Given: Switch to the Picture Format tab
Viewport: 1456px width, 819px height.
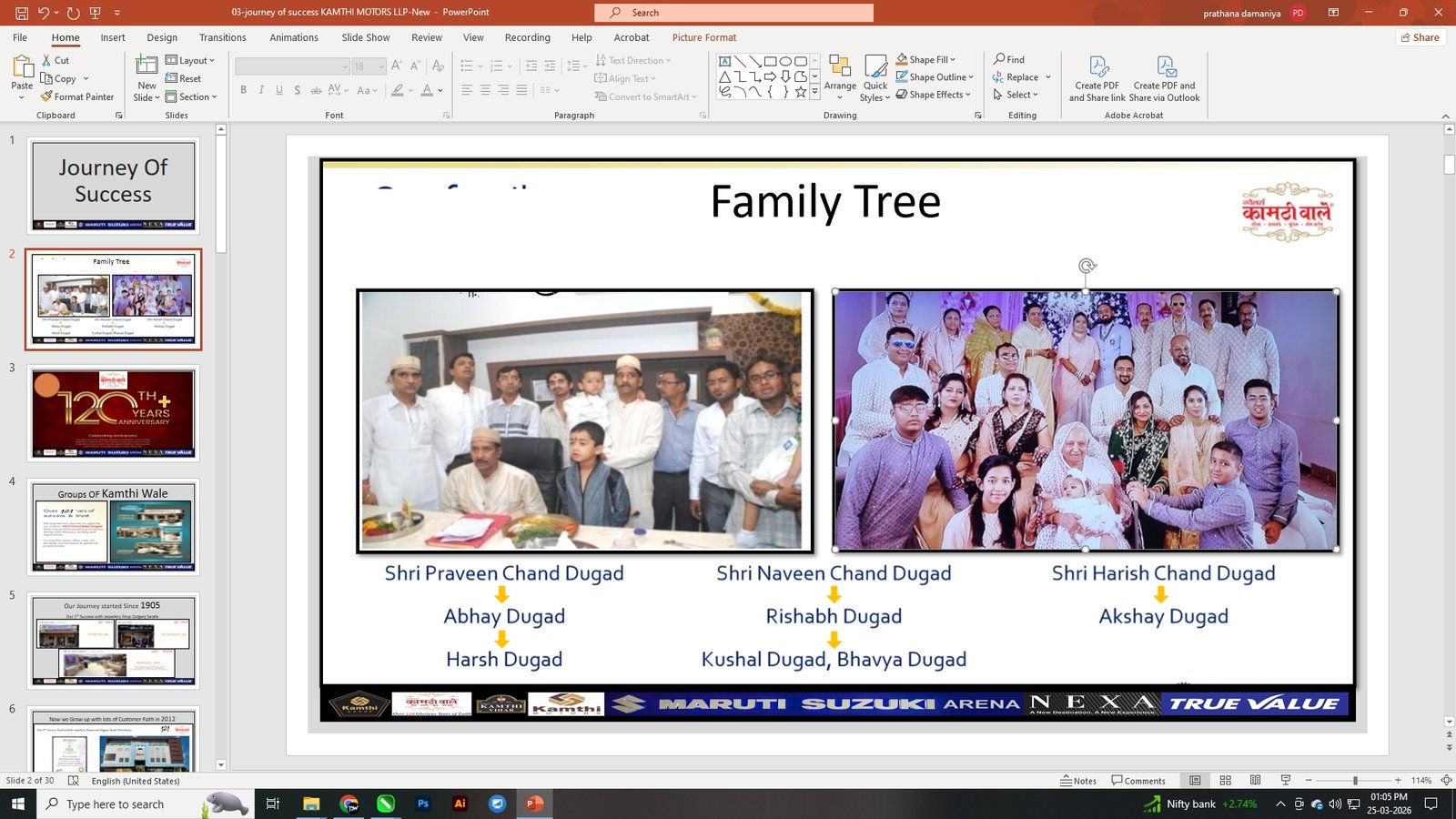Looking at the screenshot, I should click(704, 37).
